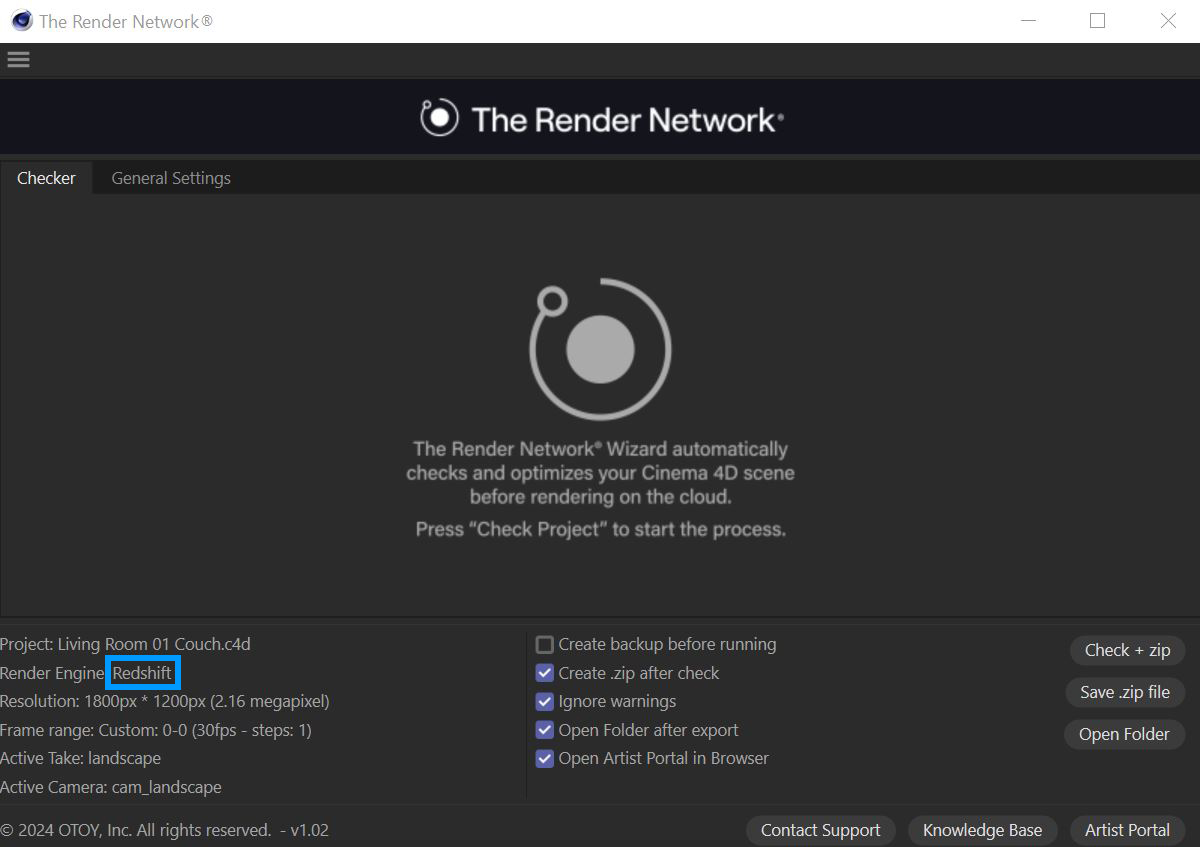Viewport: 1200px width, 847px height.
Task: Go to the Knowledge Base
Action: coord(982,830)
